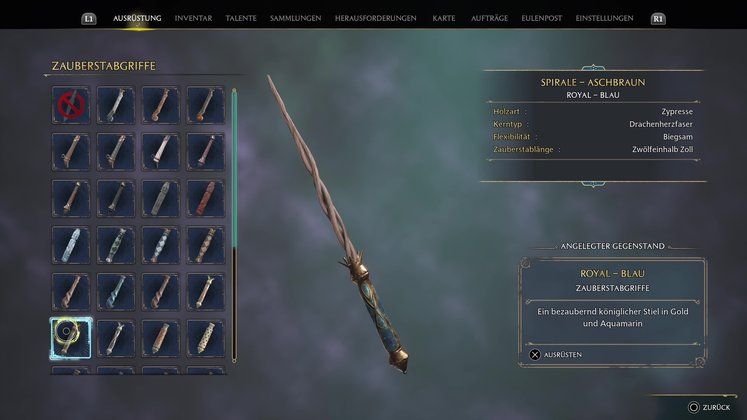Screen dimensions: 747x420
Task: Click the Ausrüsten button
Action: click(x=555, y=355)
